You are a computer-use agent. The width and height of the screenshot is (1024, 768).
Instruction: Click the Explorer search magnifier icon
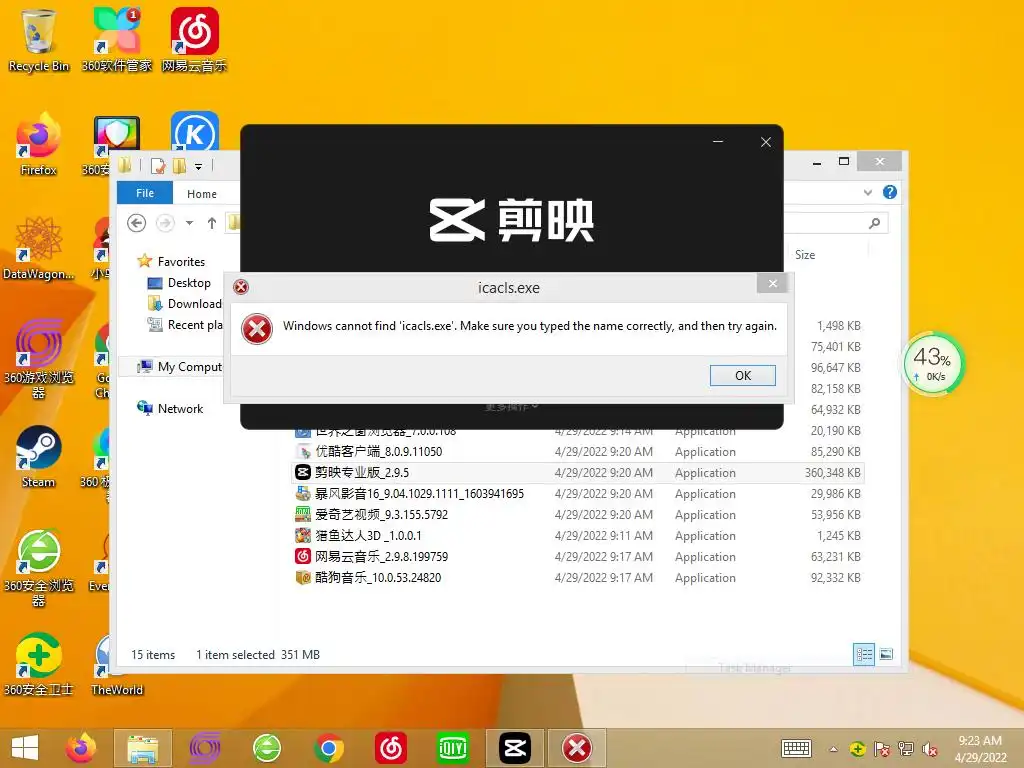tap(874, 223)
